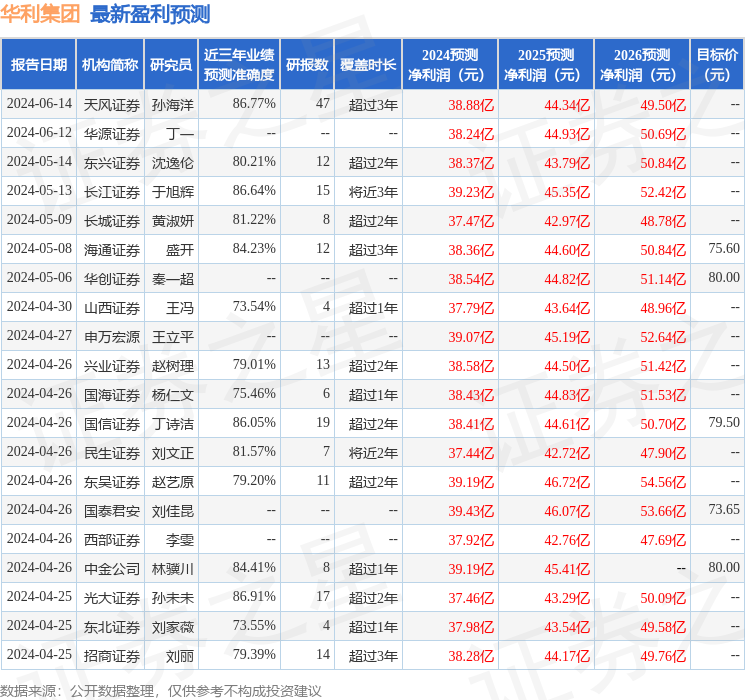Screen dimensions: 745x700
Task: Click institution 海通证券
Action: point(112,250)
